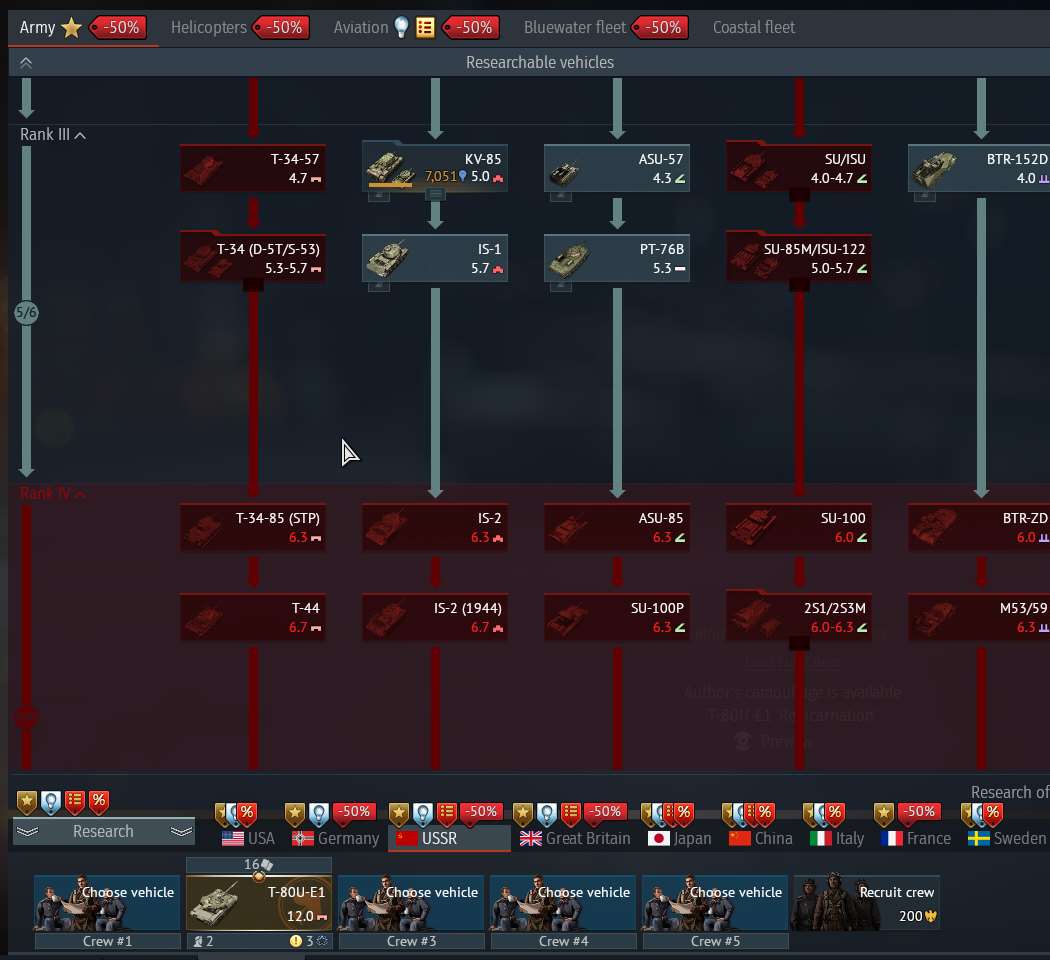Viewport: 1050px width, 960px height.
Task: Click right double chevron on Research button
Action: click(x=181, y=831)
